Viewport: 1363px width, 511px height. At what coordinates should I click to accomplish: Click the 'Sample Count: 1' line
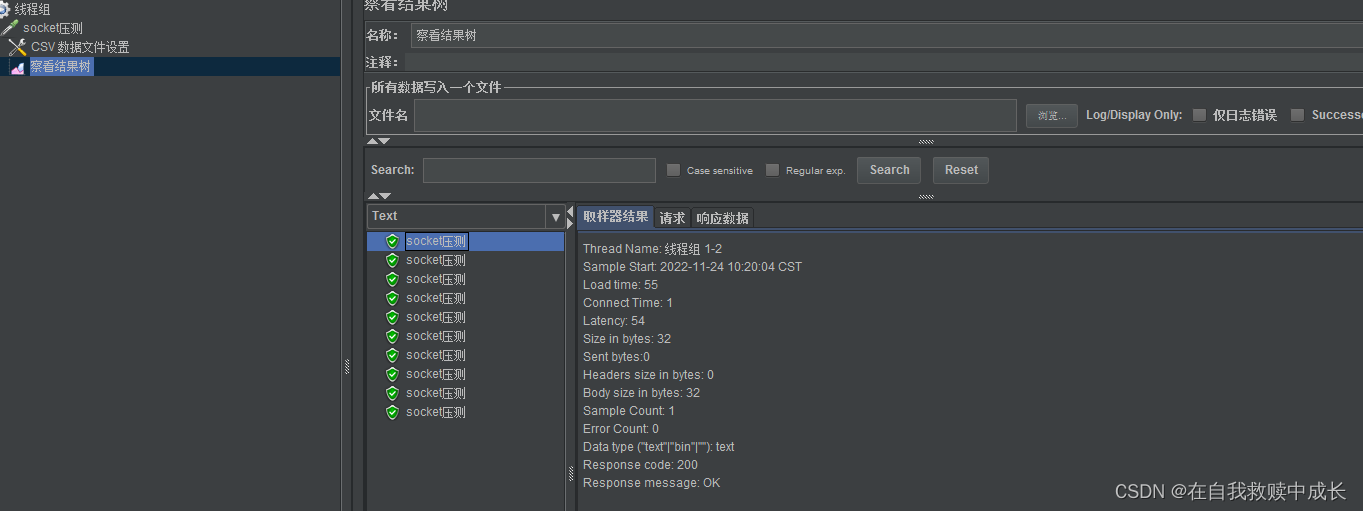coord(629,411)
